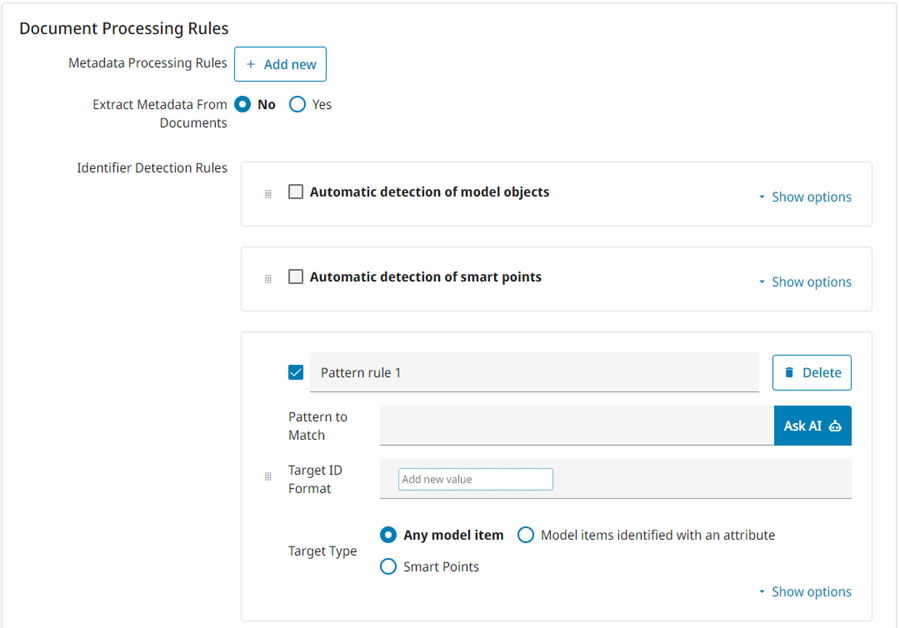Click the Identifier Detection Rules label
Image resolution: width=900 pixels, height=628 pixels.
click(x=152, y=168)
